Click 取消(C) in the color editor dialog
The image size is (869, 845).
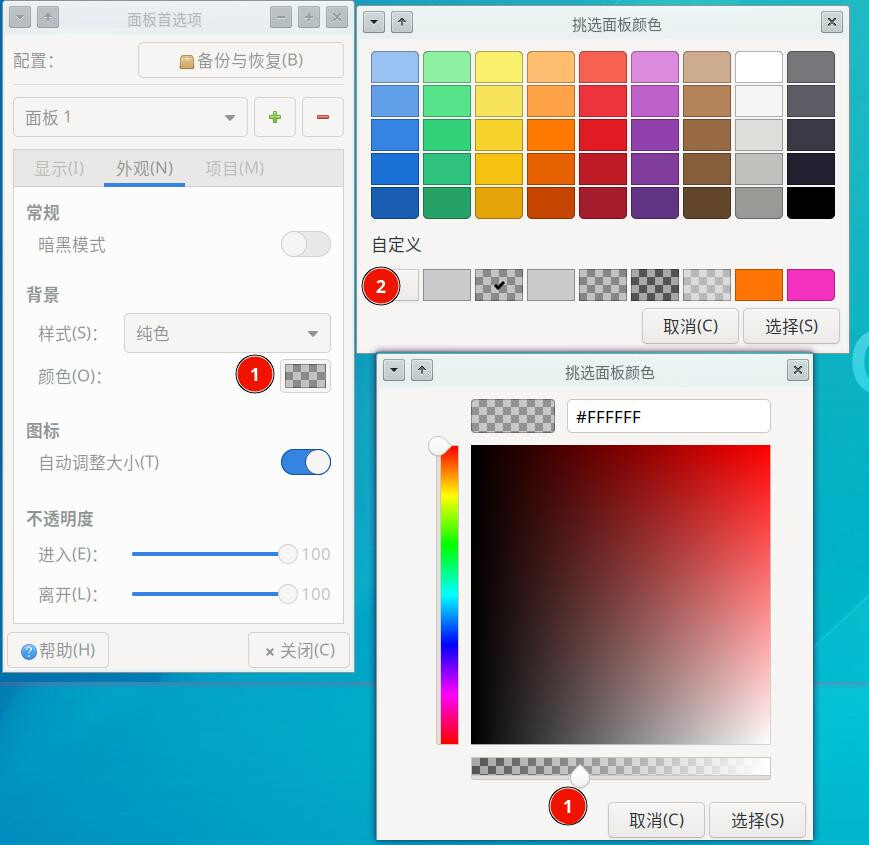click(656, 820)
